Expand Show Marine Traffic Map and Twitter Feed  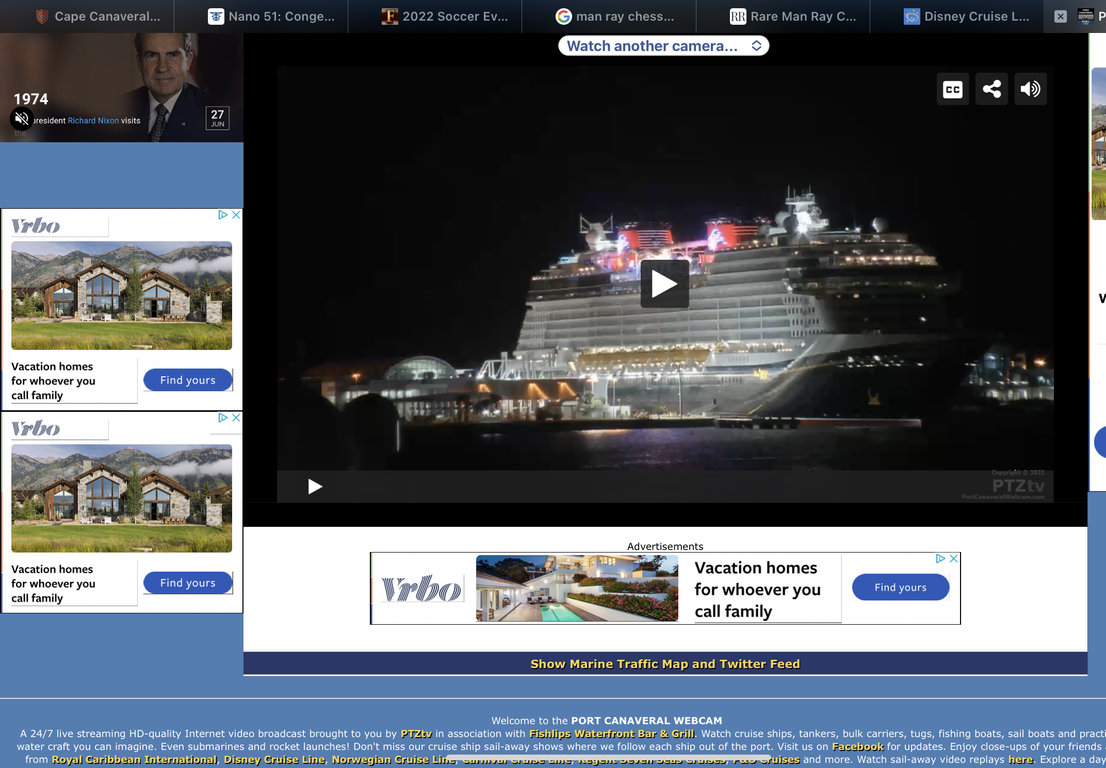click(x=665, y=664)
